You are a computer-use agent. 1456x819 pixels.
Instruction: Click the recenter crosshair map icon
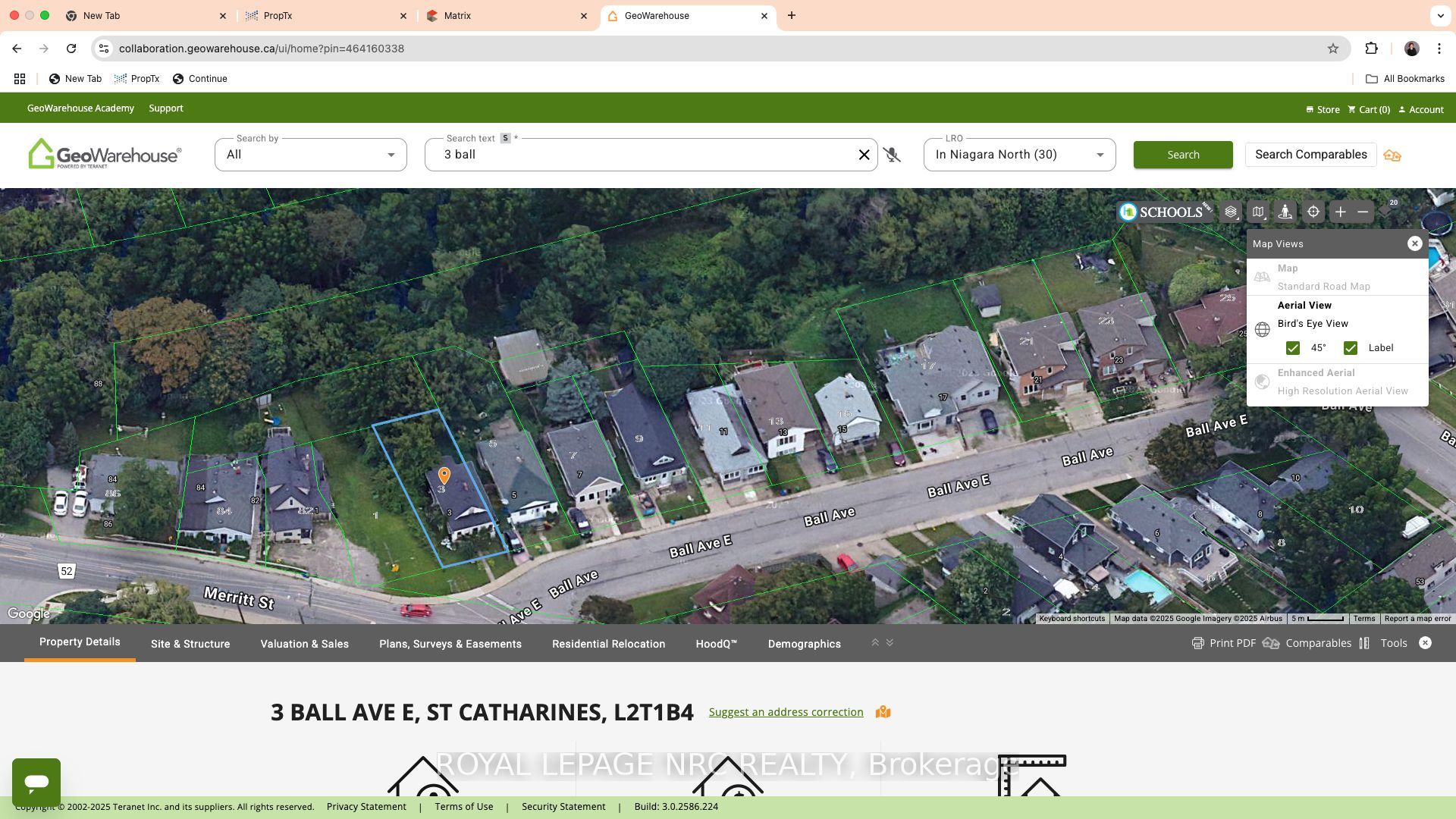point(1313,212)
